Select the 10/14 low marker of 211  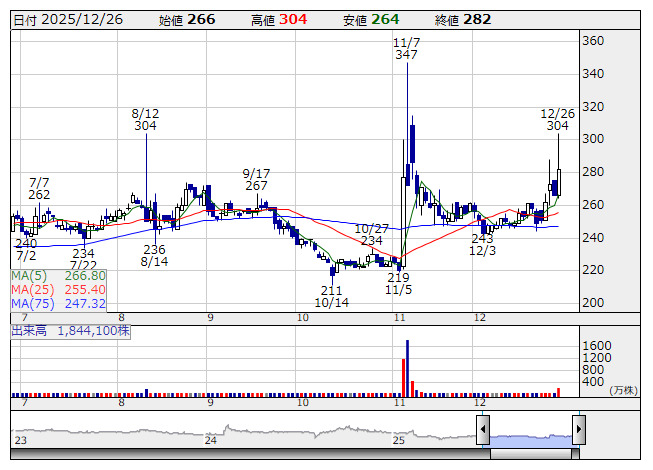(x=331, y=296)
